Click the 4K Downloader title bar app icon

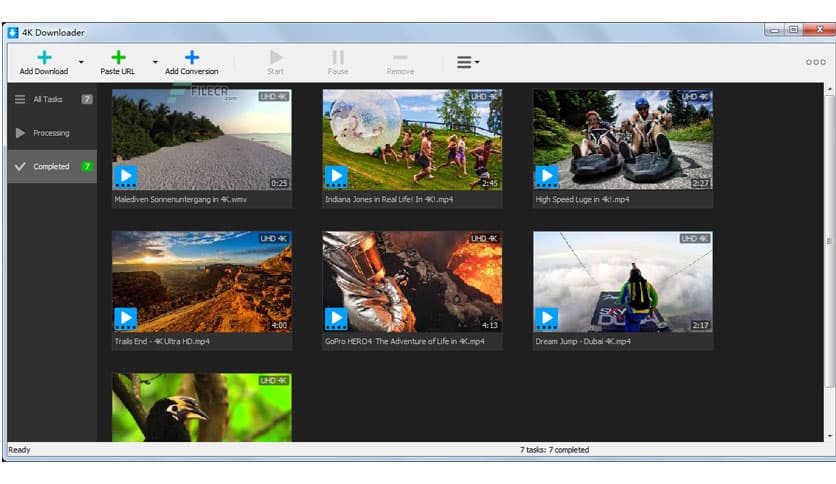13,33
